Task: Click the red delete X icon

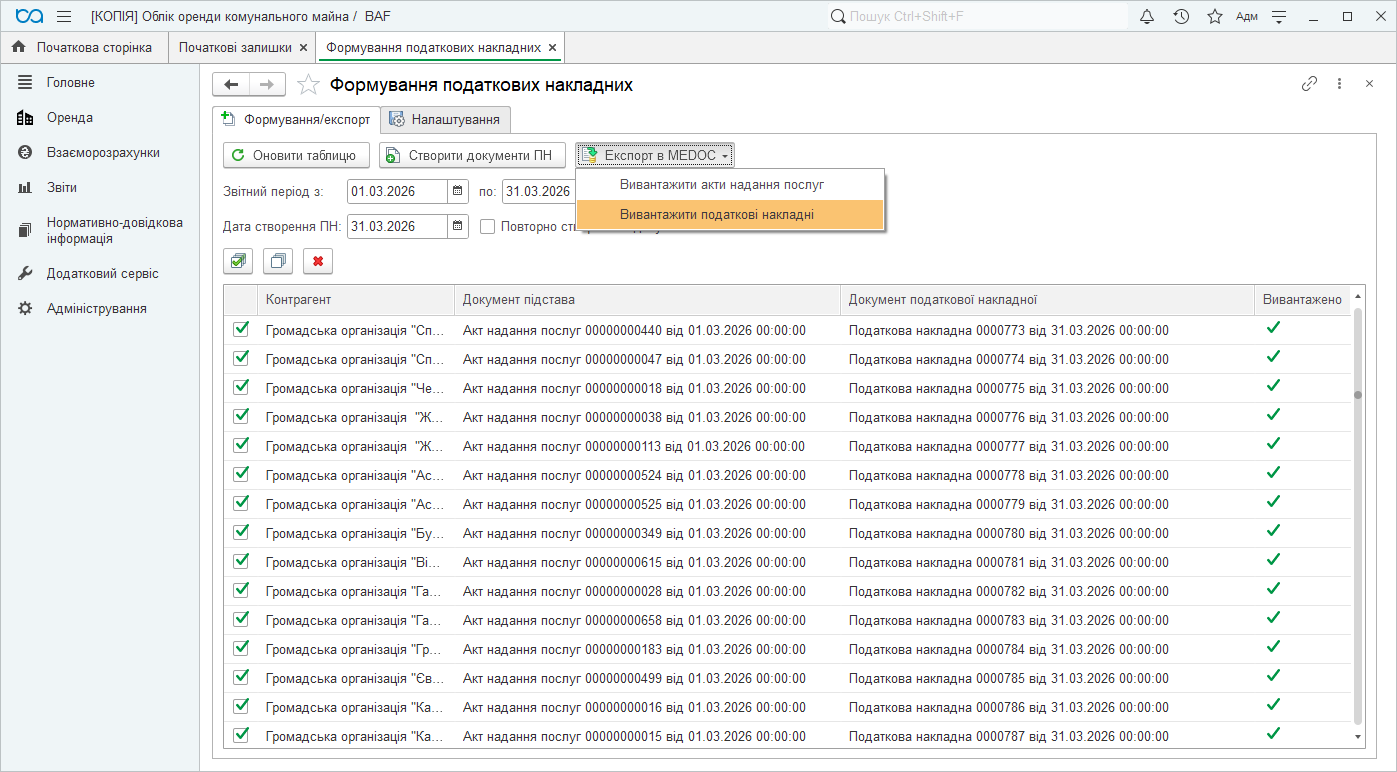Action: [x=318, y=261]
